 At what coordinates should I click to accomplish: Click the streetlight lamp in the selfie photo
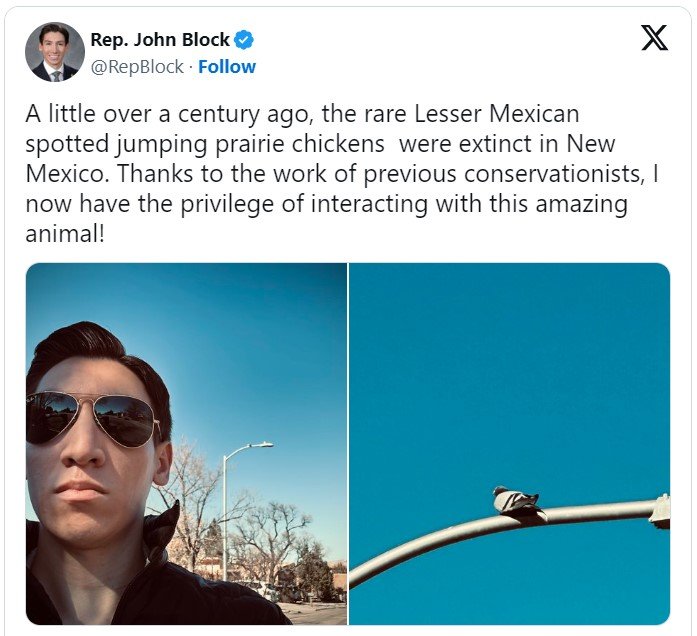pos(261,445)
